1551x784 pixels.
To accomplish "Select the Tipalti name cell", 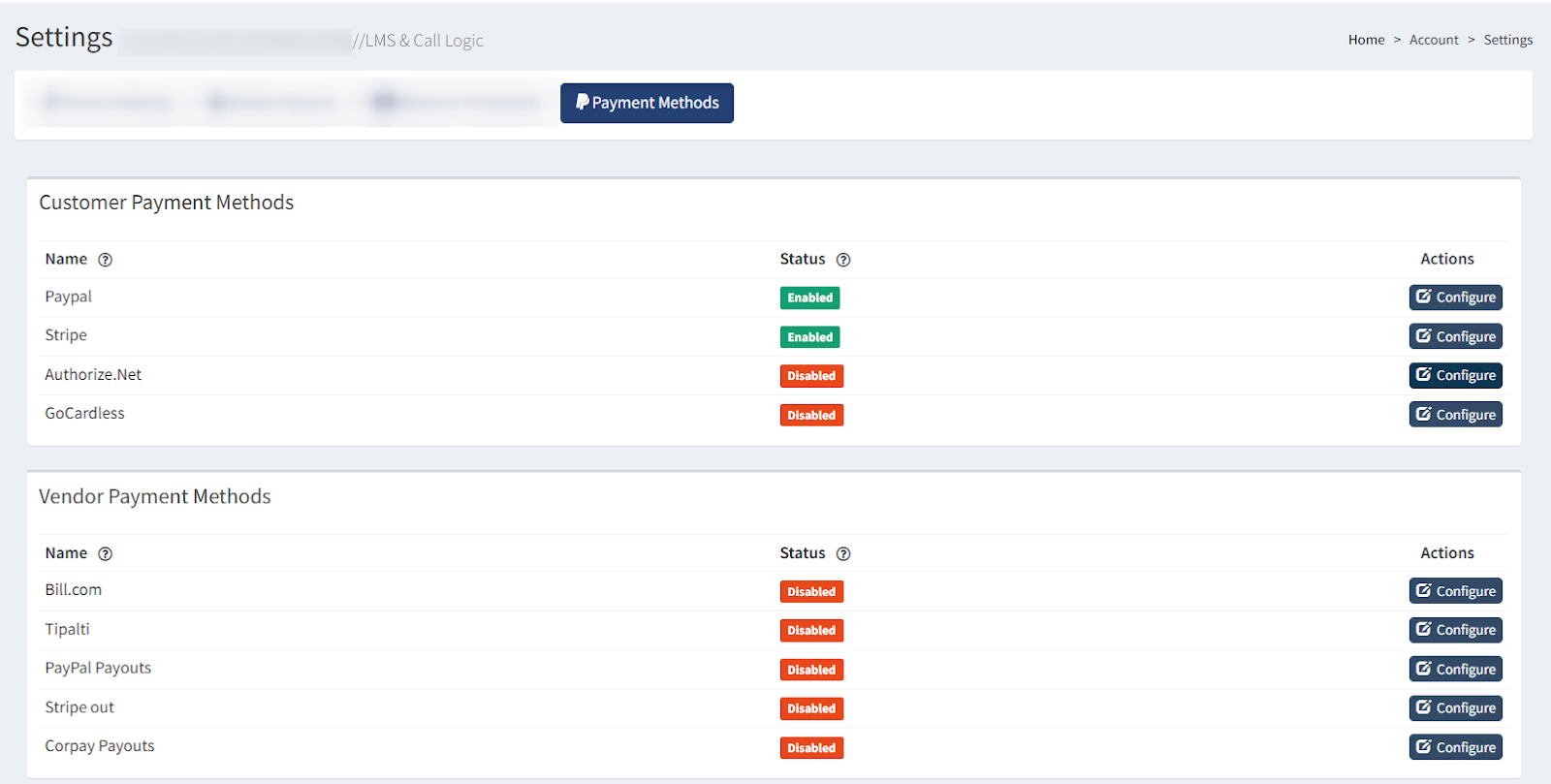I will tap(67, 629).
